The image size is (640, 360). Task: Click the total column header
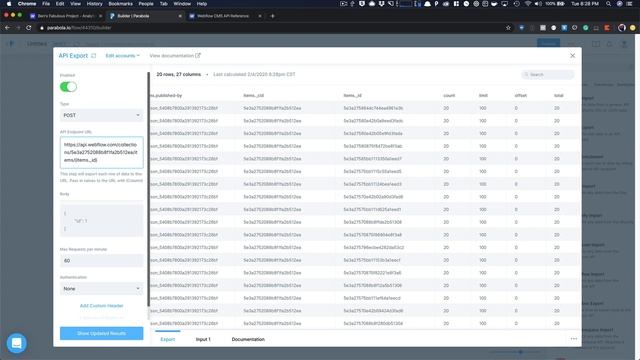558,96
